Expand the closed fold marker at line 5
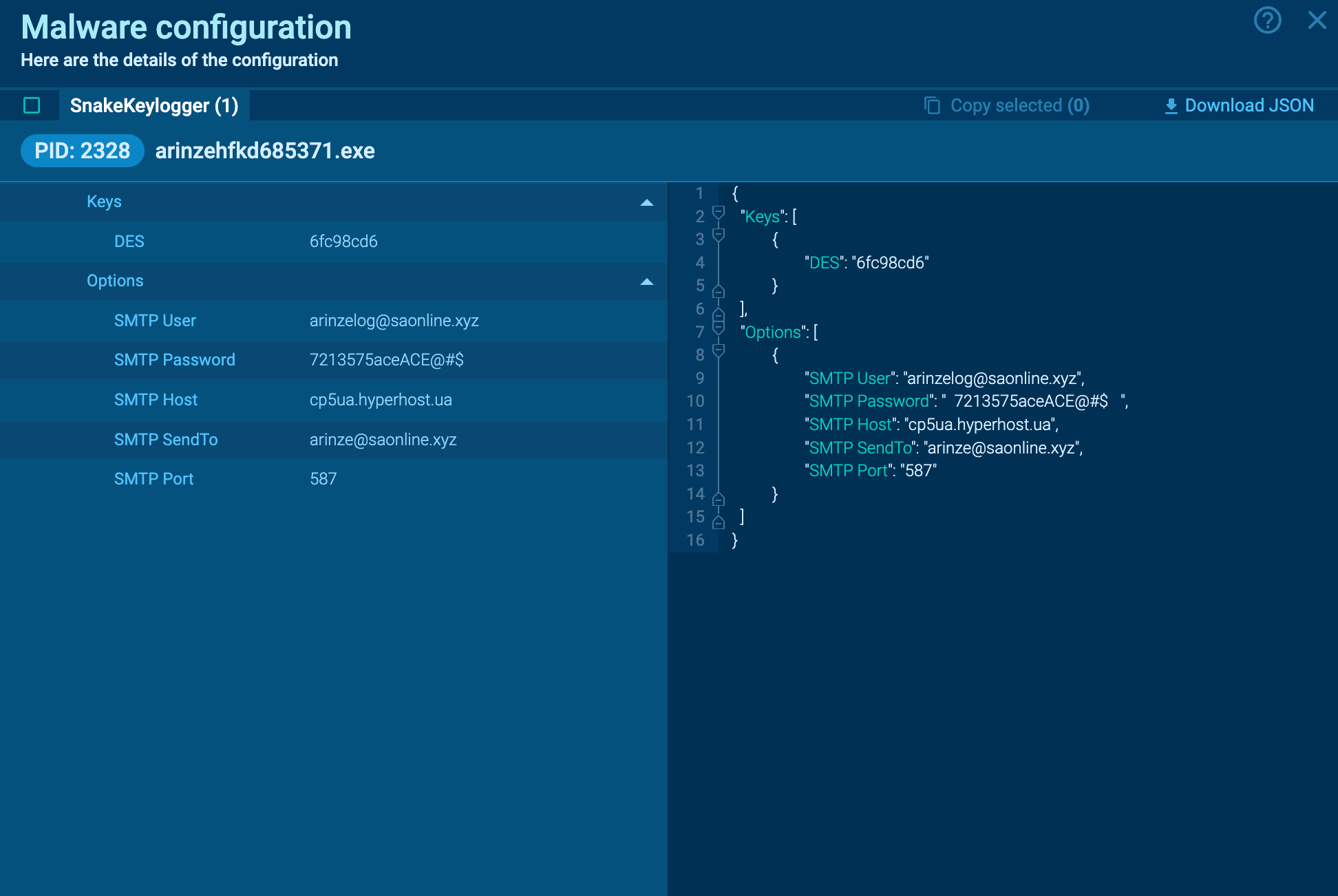The image size is (1338, 896). tap(718, 290)
